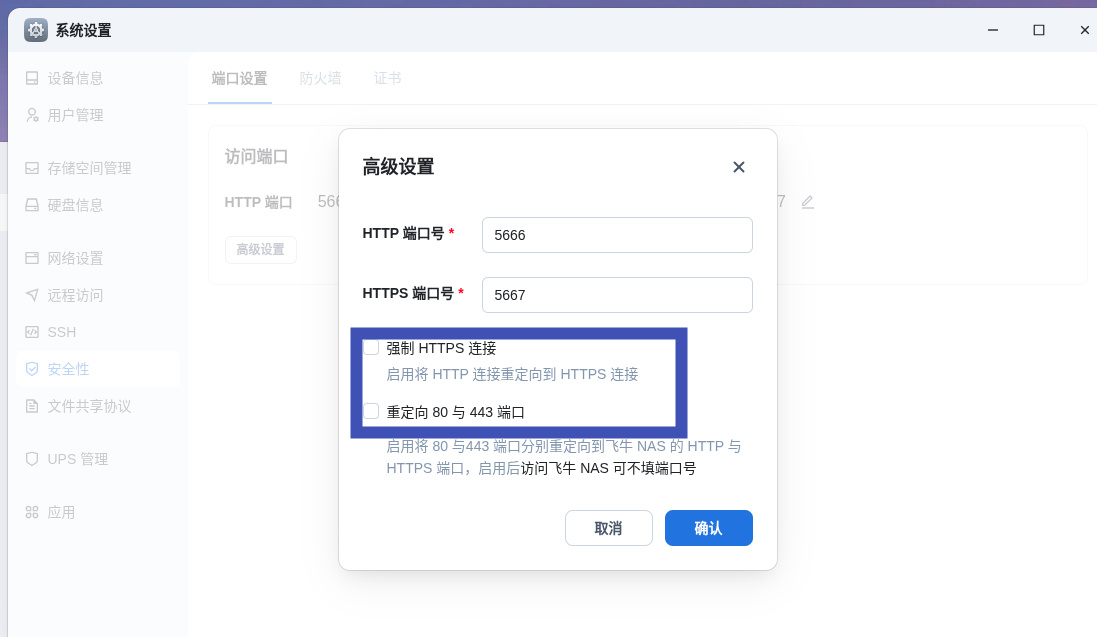Open the 证书 tab

pos(388,78)
